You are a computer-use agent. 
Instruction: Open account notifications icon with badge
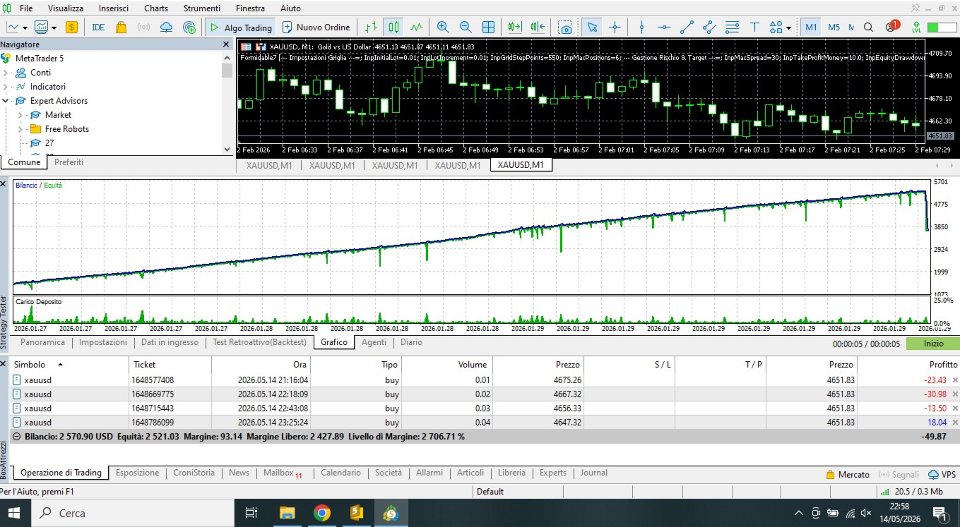pyautogui.click(x=892, y=26)
